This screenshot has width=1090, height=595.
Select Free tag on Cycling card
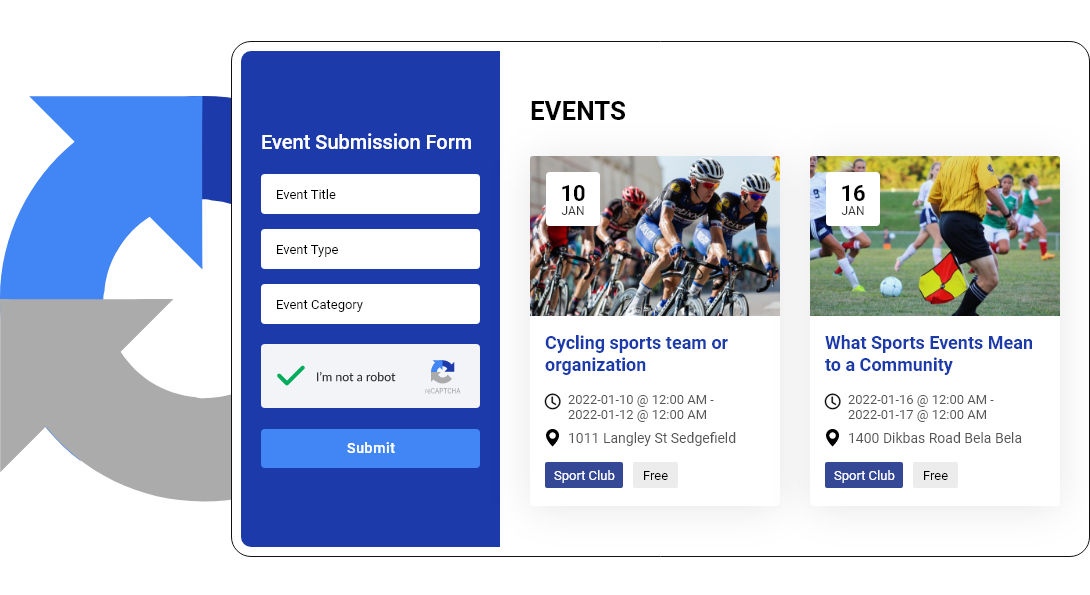click(x=655, y=475)
